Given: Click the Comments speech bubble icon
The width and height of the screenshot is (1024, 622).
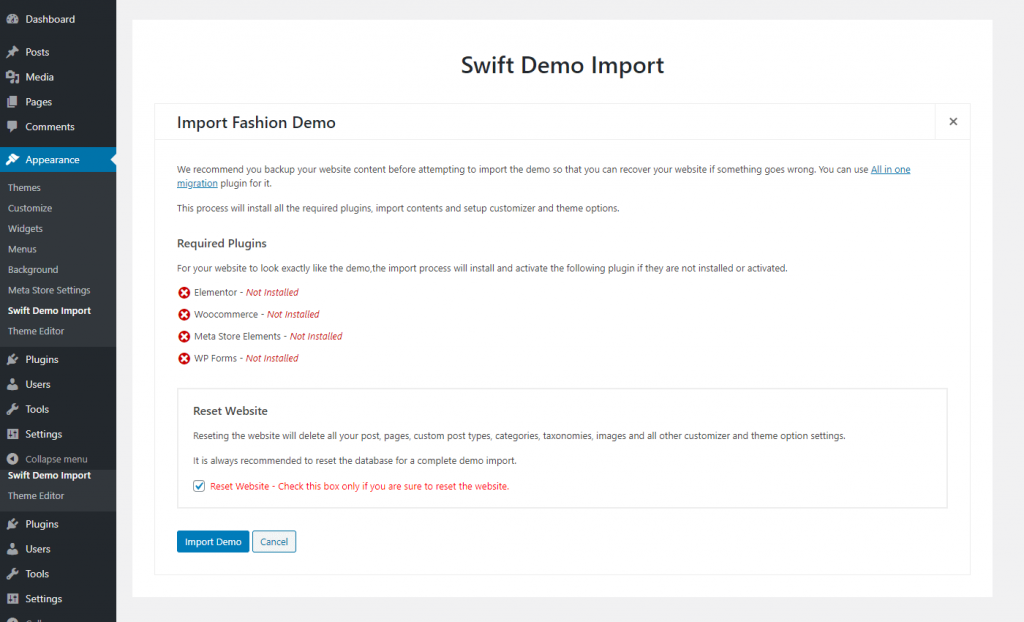Looking at the screenshot, I should 12,127.
